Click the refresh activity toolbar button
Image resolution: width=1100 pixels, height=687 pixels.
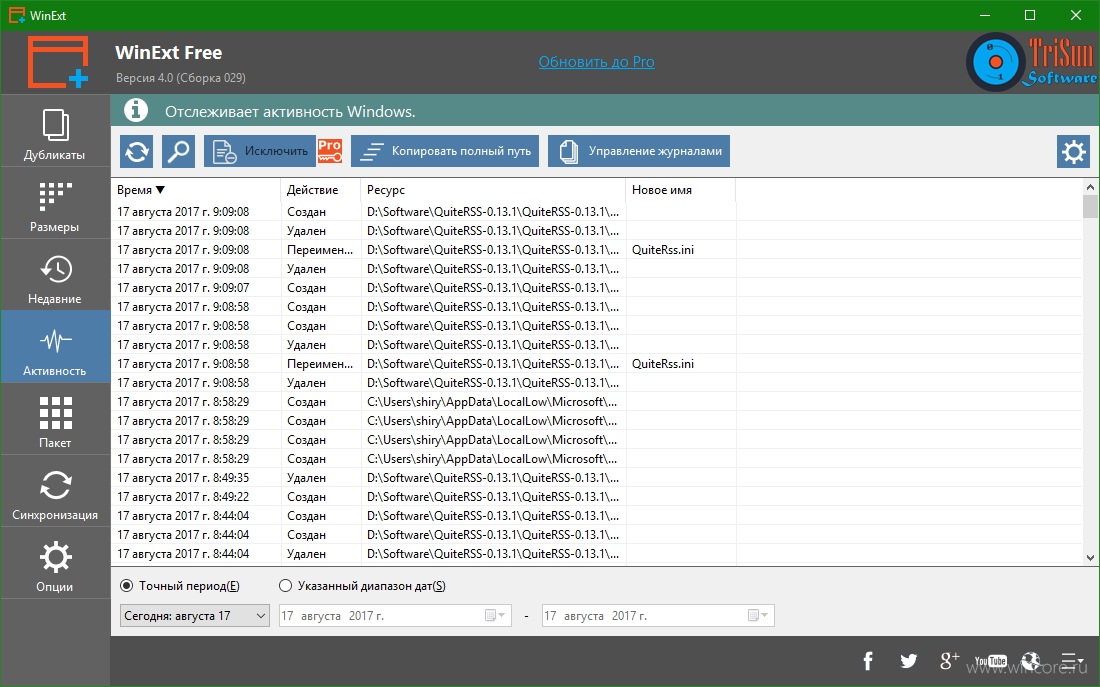pyautogui.click(x=137, y=152)
